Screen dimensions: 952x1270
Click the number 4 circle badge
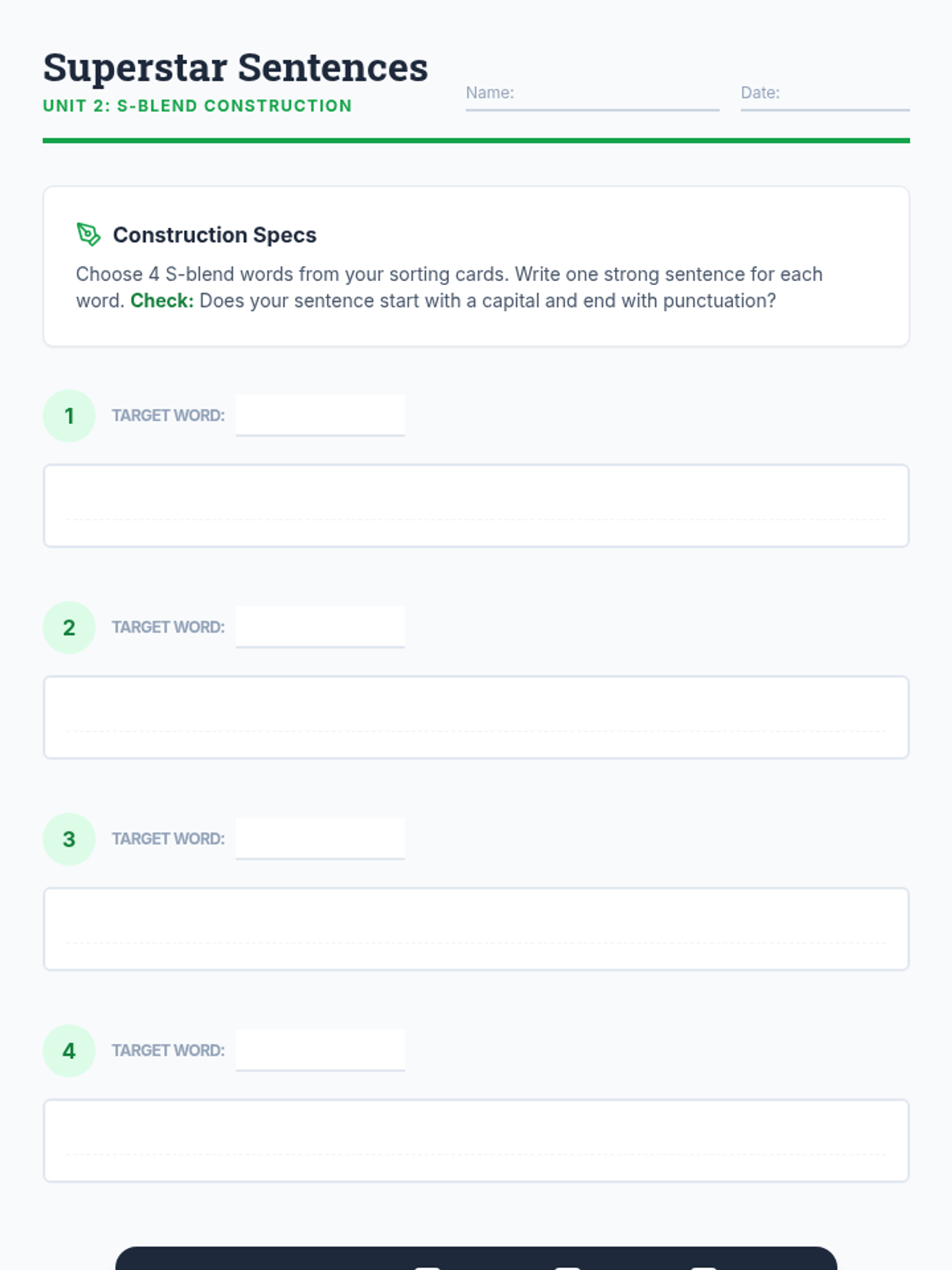tap(69, 1051)
